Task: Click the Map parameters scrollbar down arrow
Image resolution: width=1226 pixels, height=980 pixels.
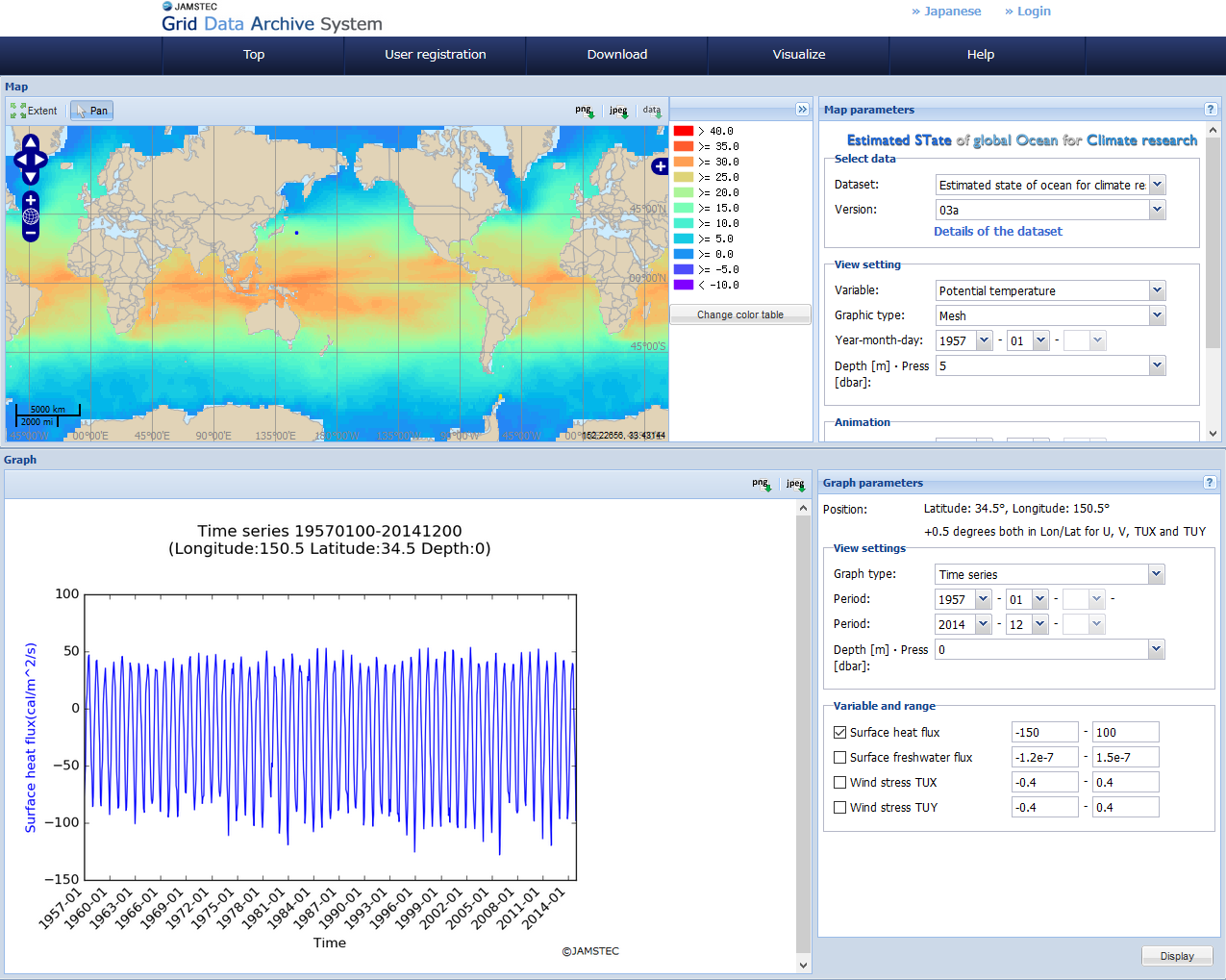Action: pos(1213,434)
